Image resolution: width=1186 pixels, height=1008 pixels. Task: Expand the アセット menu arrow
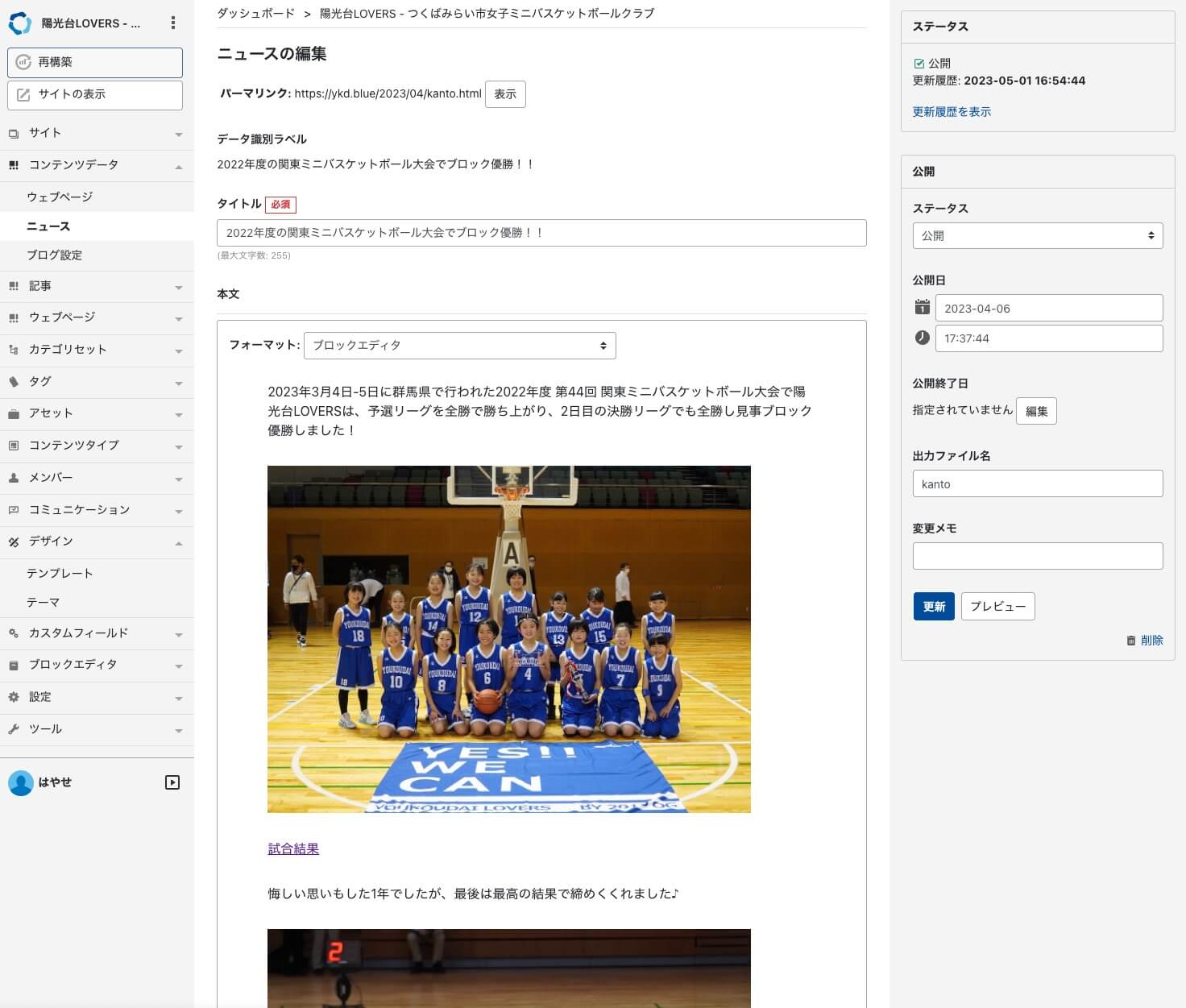coord(179,415)
